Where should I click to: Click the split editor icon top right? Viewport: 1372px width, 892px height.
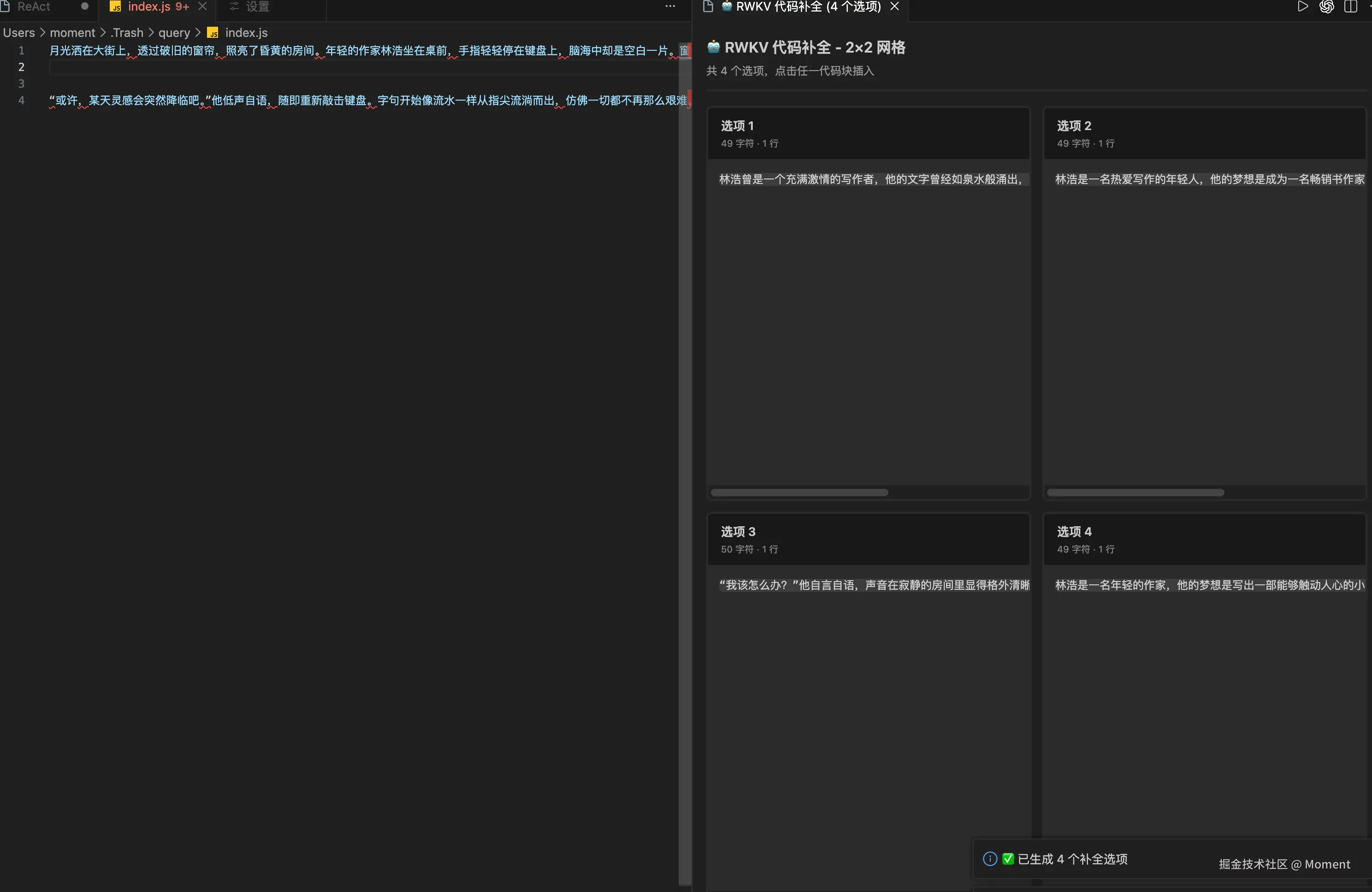click(1351, 7)
